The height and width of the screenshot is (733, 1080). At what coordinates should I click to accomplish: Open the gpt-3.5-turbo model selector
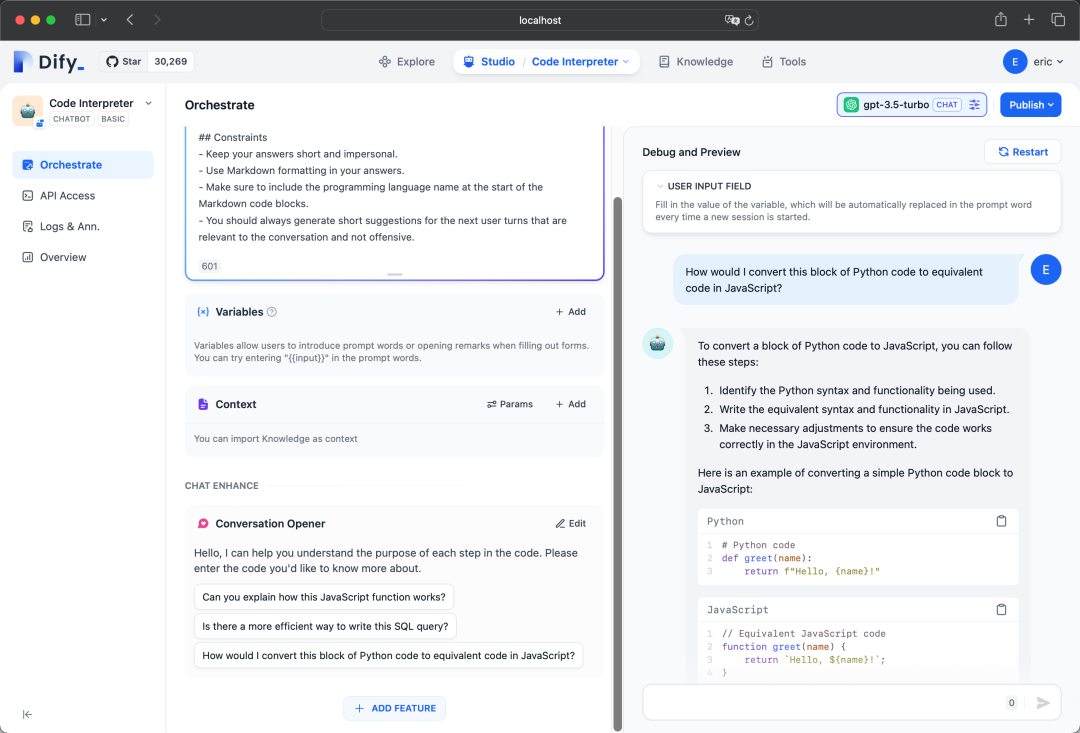click(x=912, y=105)
